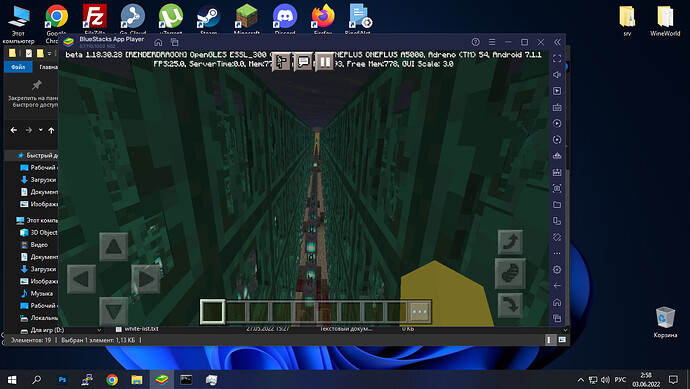The height and width of the screenshot is (389, 690).
Task: Open the WineWorld desktop folder
Action: (x=665, y=21)
